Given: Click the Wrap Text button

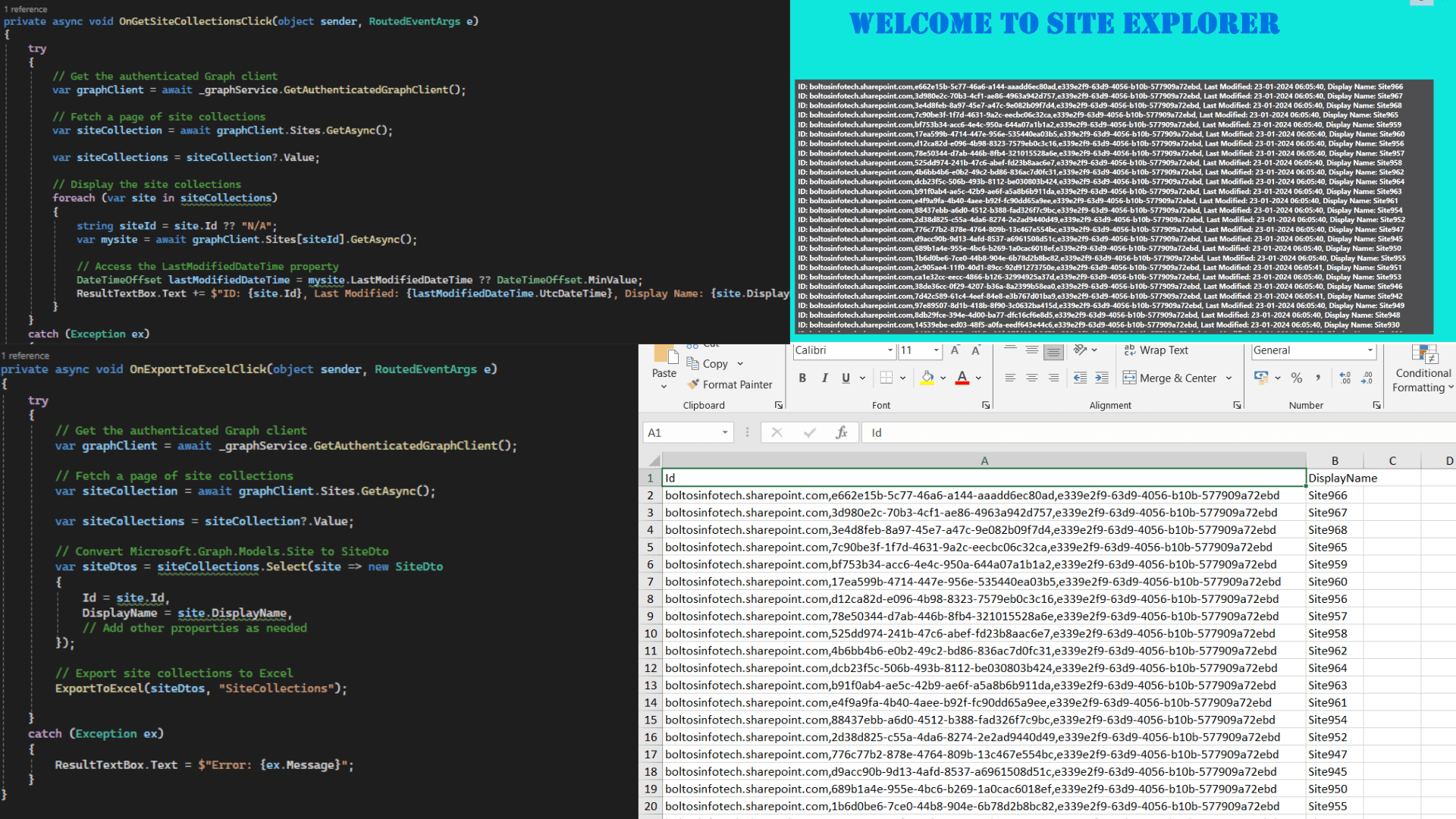Looking at the screenshot, I should point(1156,350).
